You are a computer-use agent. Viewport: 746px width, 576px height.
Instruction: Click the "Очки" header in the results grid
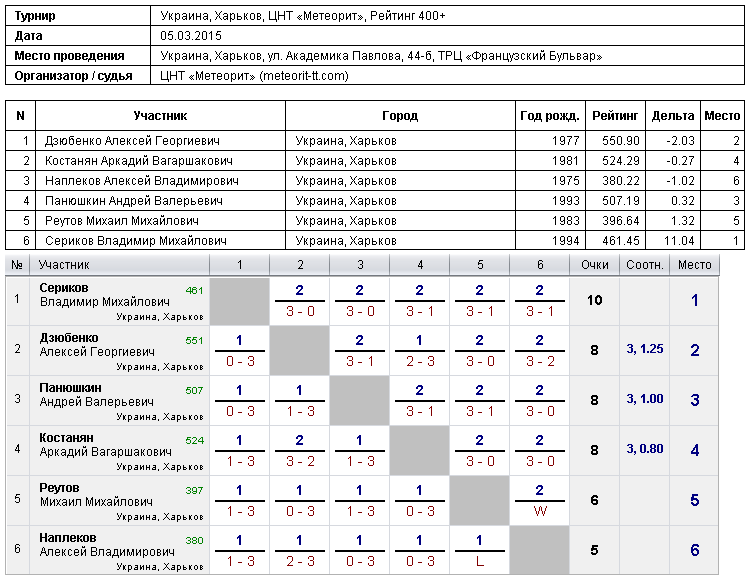[x=595, y=265]
